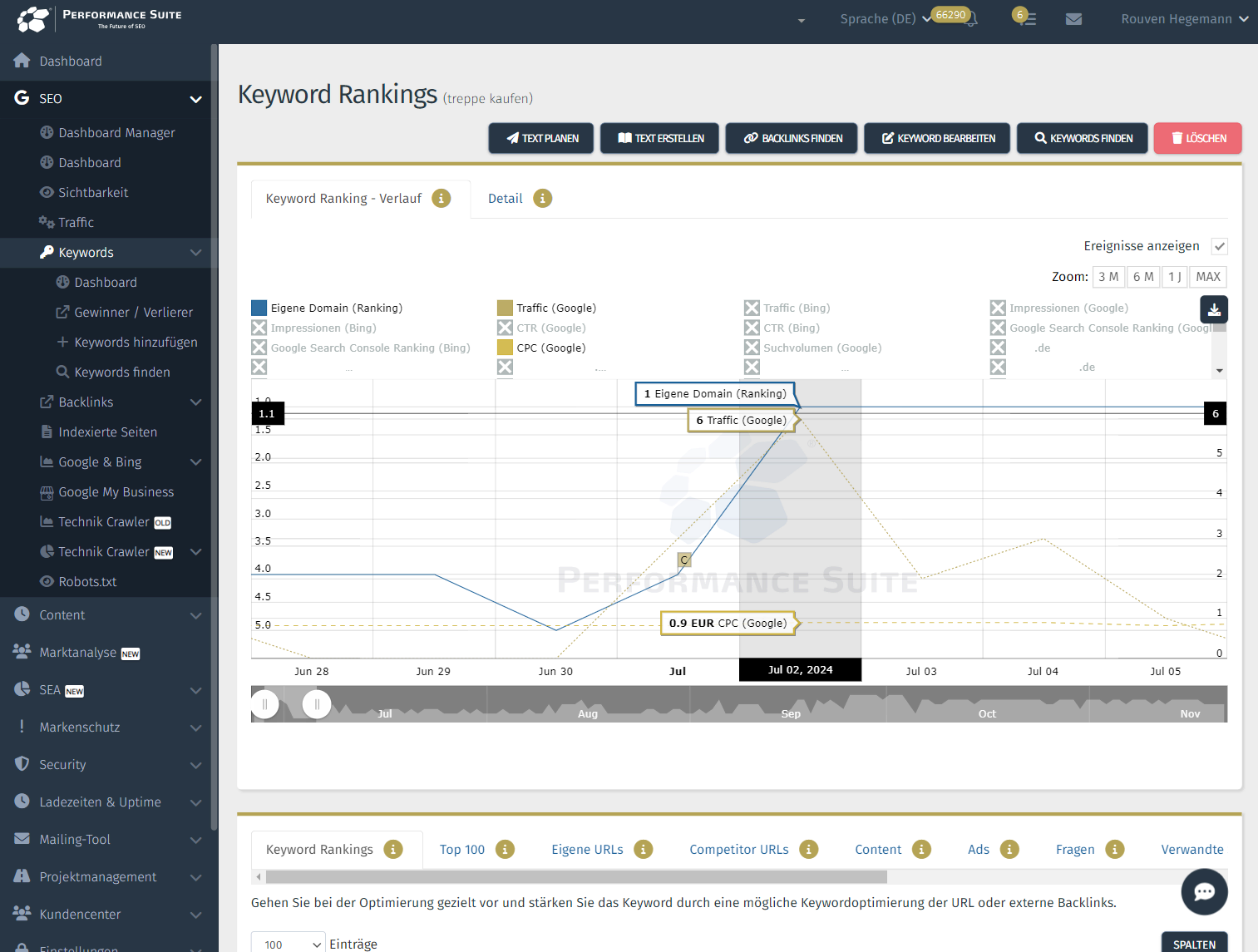The width and height of the screenshot is (1258, 952).
Task: Click the tasks list icon with badge 6
Action: pyautogui.click(x=1027, y=18)
